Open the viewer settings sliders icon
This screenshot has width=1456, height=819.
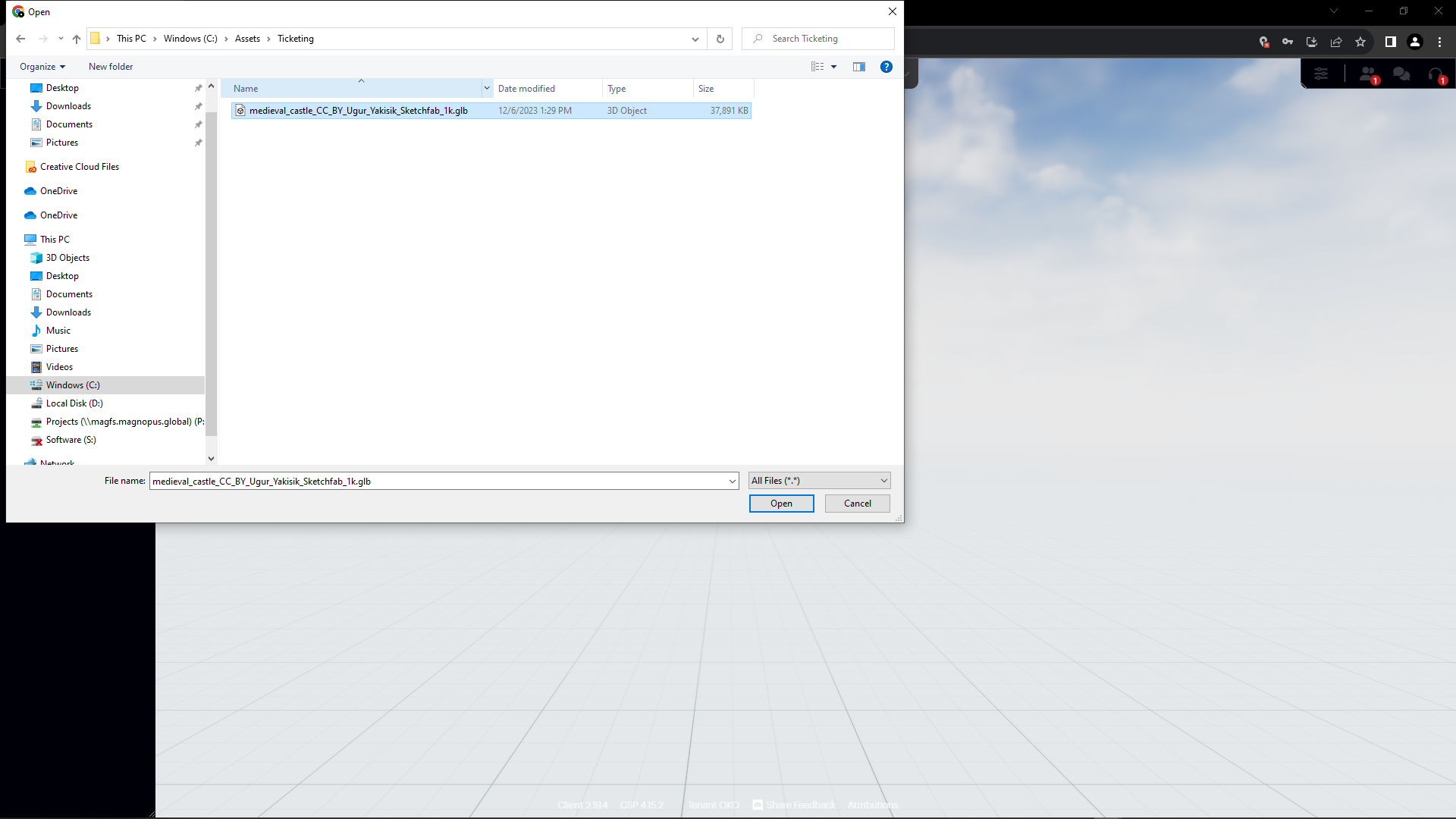pyautogui.click(x=1321, y=74)
